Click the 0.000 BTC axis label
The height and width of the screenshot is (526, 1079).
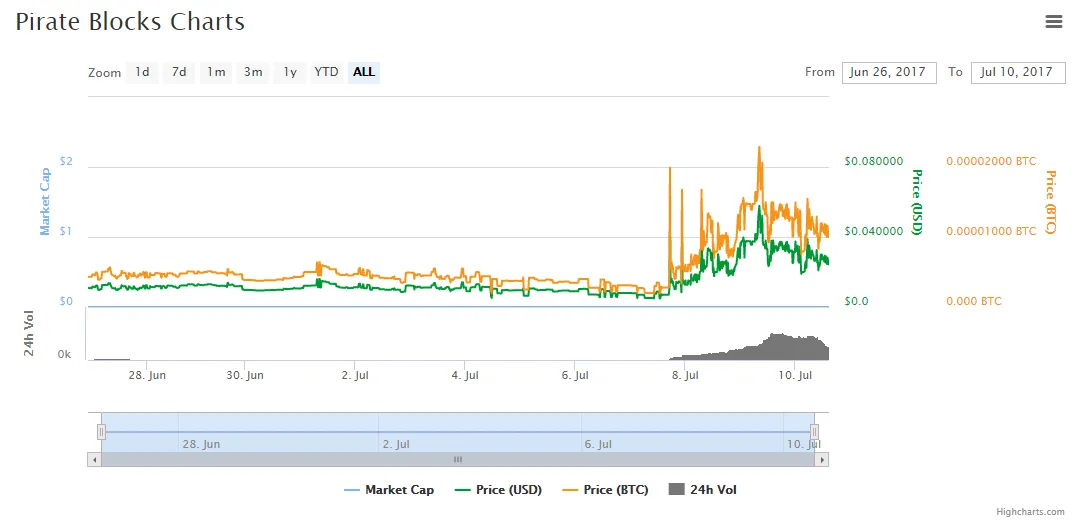tap(974, 302)
